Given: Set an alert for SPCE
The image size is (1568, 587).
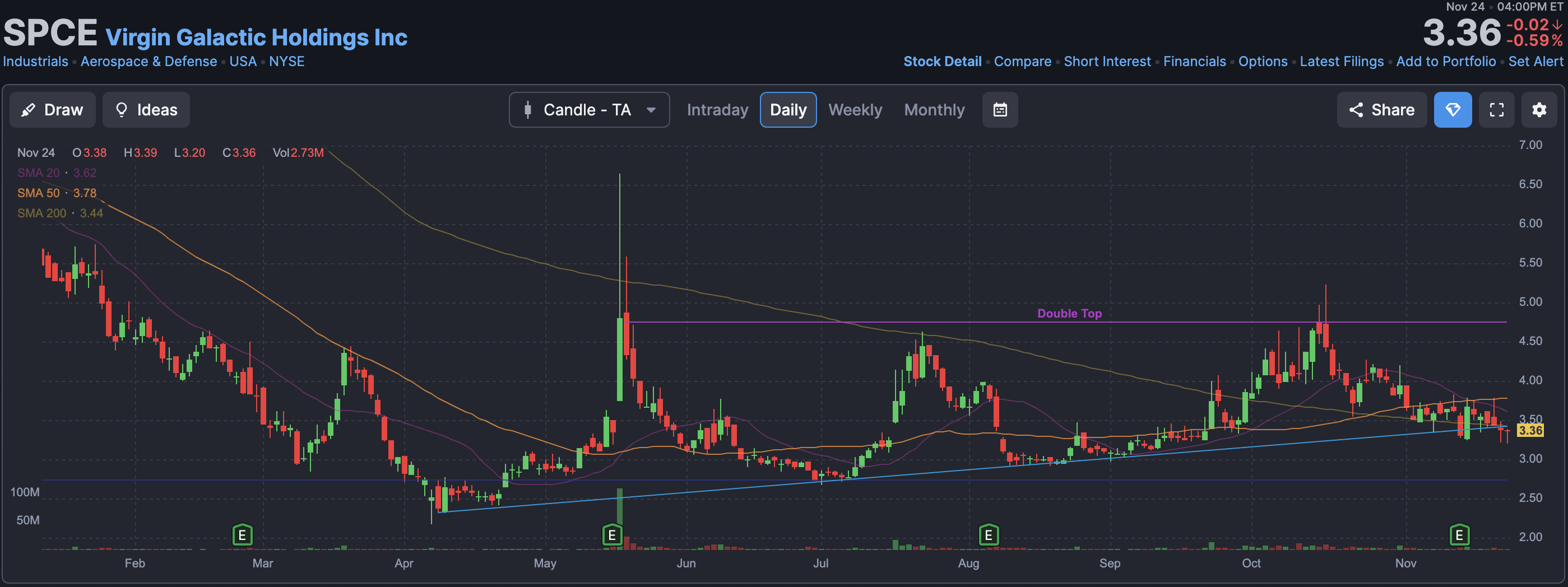Looking at the screenshot, I should coord(1535,62).
